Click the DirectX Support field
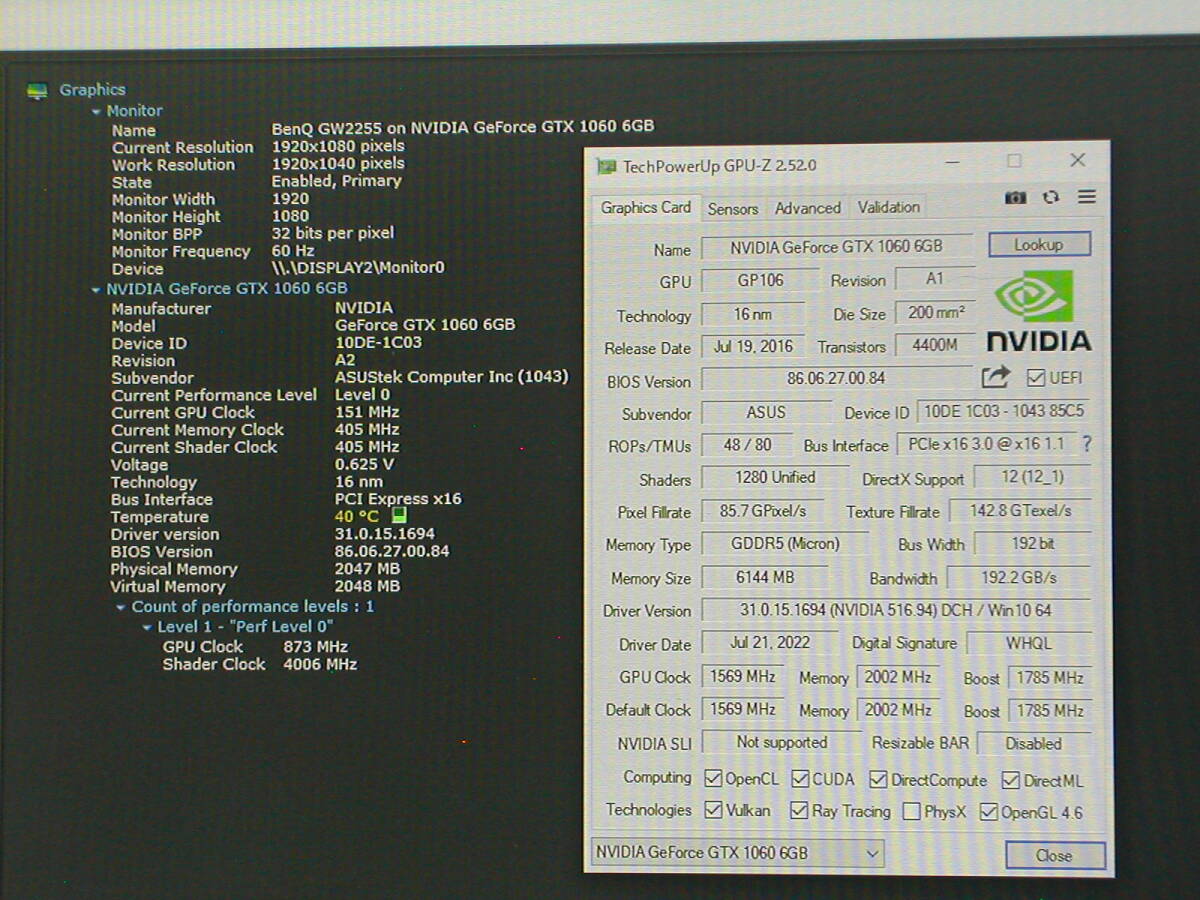 (1032, 478)
